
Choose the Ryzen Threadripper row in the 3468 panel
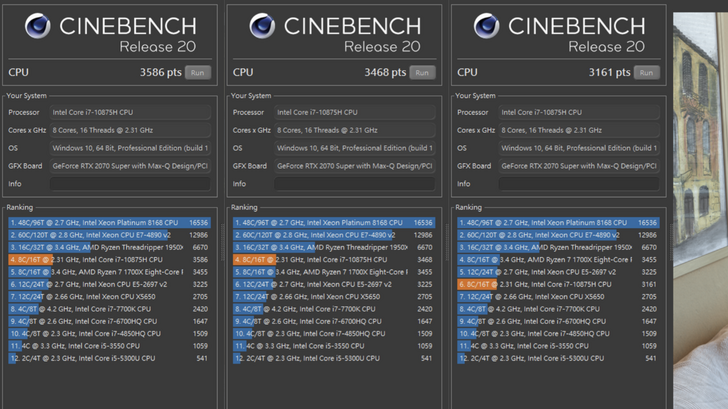click(332, 247)
